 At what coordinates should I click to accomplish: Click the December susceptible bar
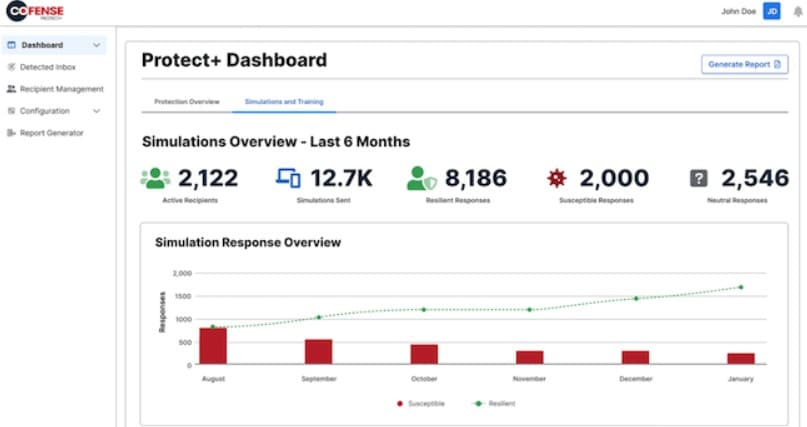pyautogui.click(x=636, y=358)
